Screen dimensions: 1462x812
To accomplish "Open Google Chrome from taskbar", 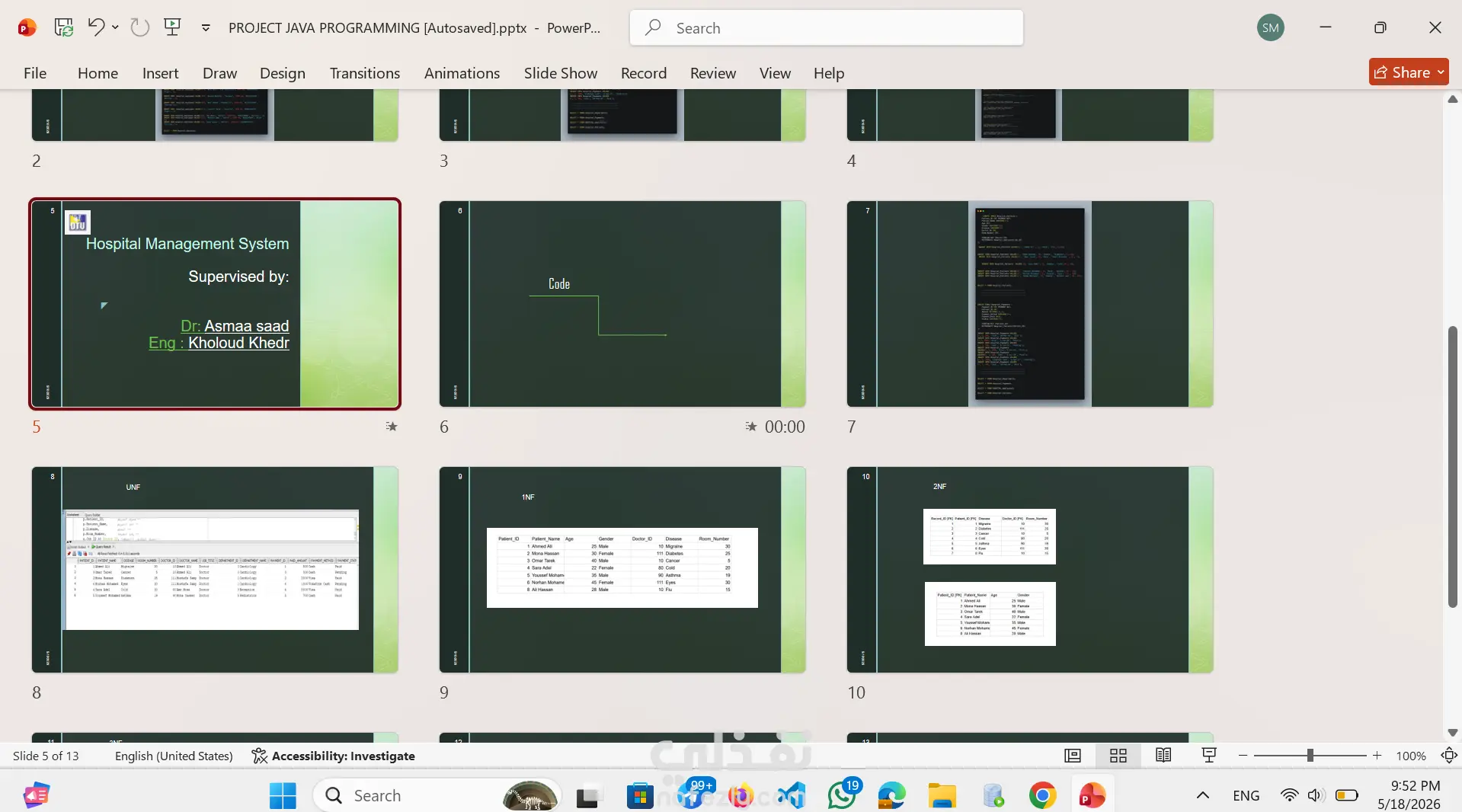I will [x=1042, y=796].
